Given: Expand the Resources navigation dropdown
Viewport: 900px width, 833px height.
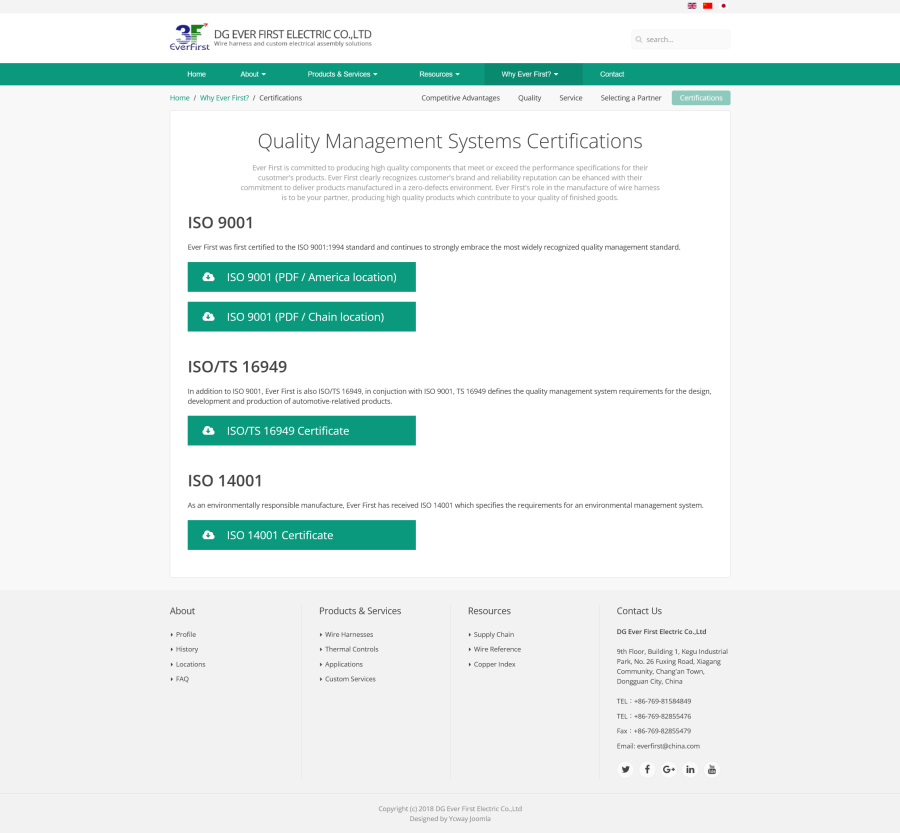Looking at the screenshot, I should (x=439, y=74).
